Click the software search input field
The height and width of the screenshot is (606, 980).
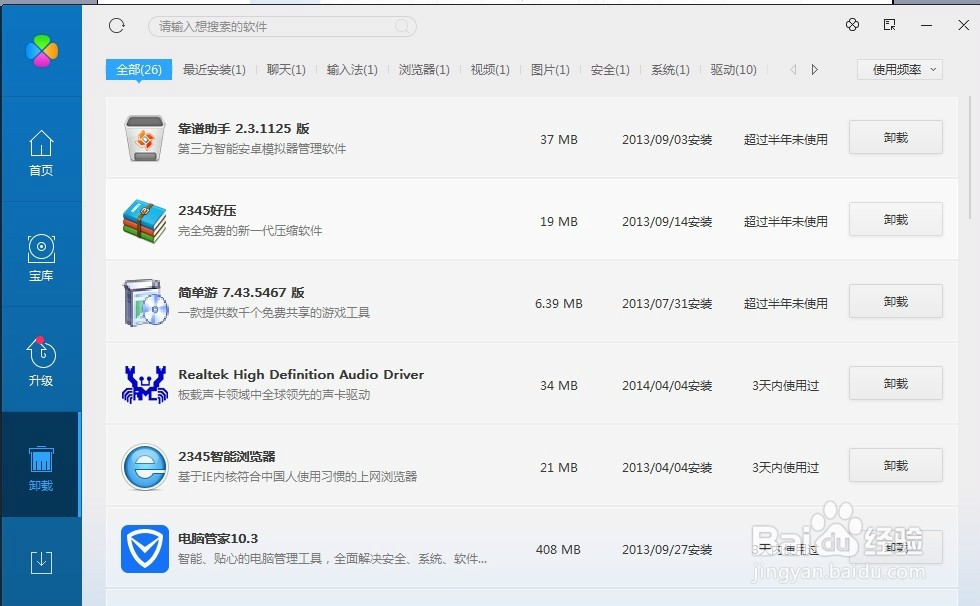pyautogui.click(x=282, y=26)
